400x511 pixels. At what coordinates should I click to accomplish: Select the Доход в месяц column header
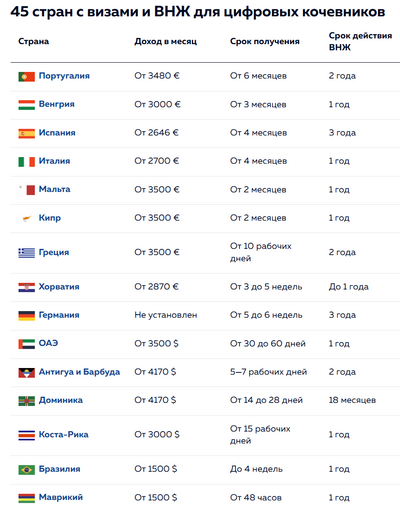tap(166, 41)
